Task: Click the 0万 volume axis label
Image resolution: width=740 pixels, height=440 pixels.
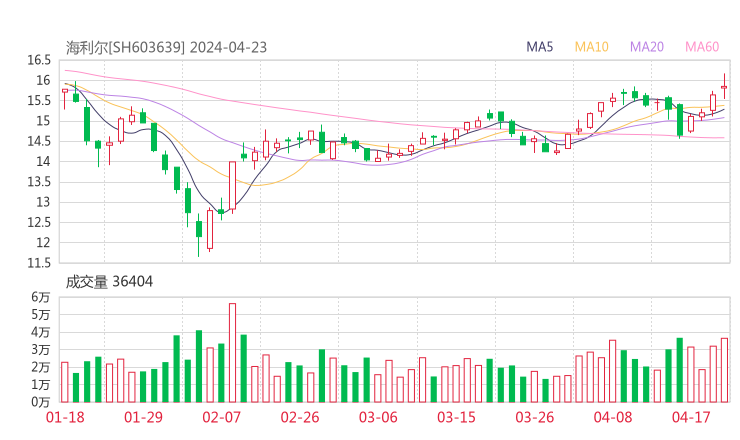Action: [41, 402]
